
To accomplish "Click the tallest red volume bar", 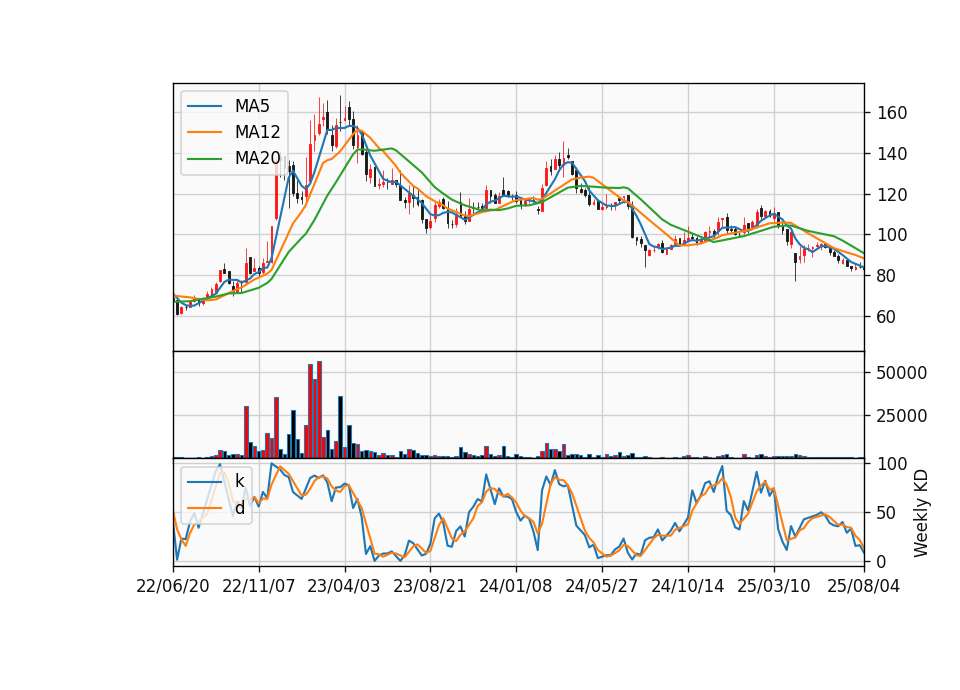I will pos(320,410).
